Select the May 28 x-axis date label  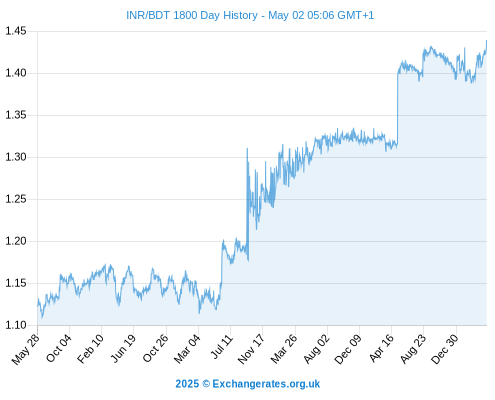[26, 349]
